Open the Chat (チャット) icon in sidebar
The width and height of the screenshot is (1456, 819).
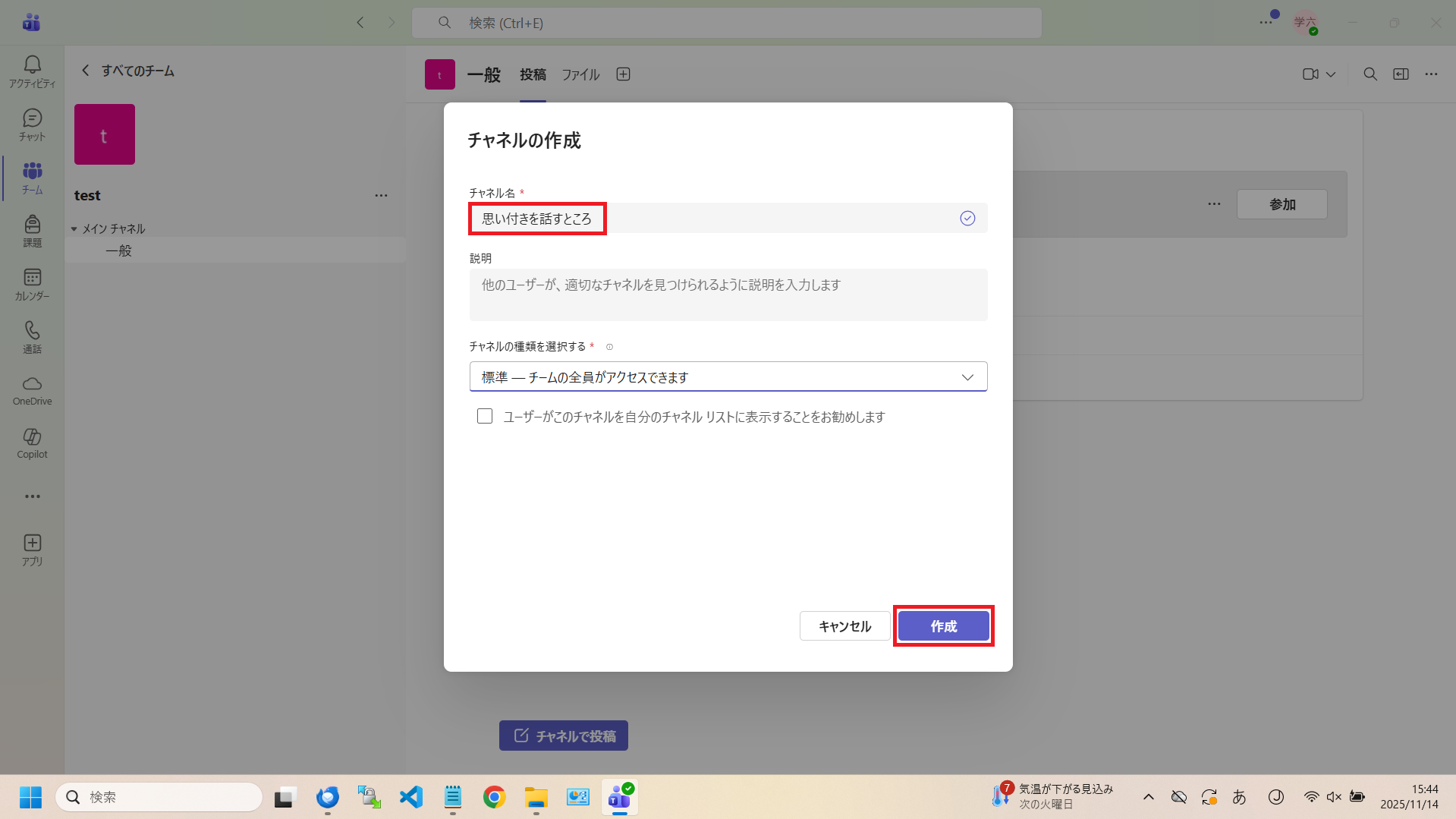point(32,124)
